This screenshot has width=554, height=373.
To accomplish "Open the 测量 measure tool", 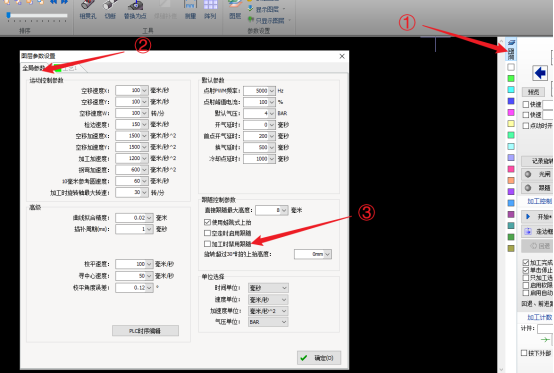I will (x=190, y=10).
